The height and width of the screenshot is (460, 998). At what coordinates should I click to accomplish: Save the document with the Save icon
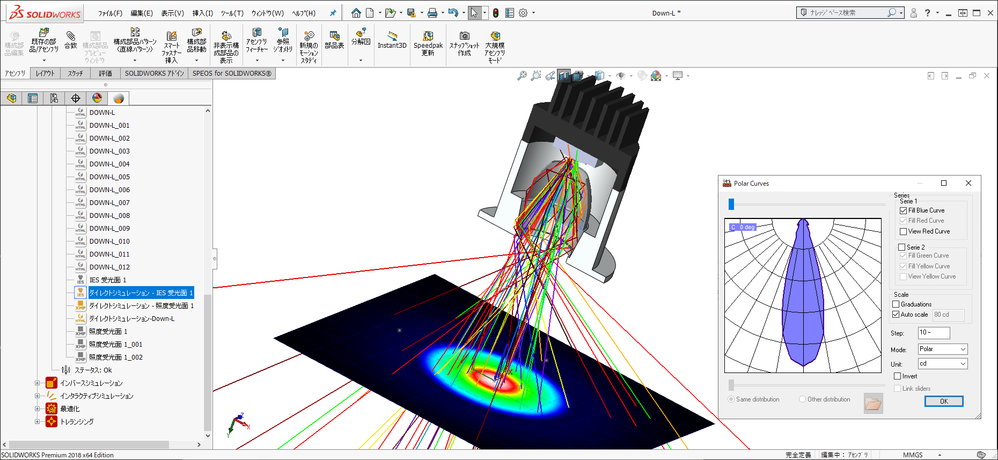[x=411, y=12]
